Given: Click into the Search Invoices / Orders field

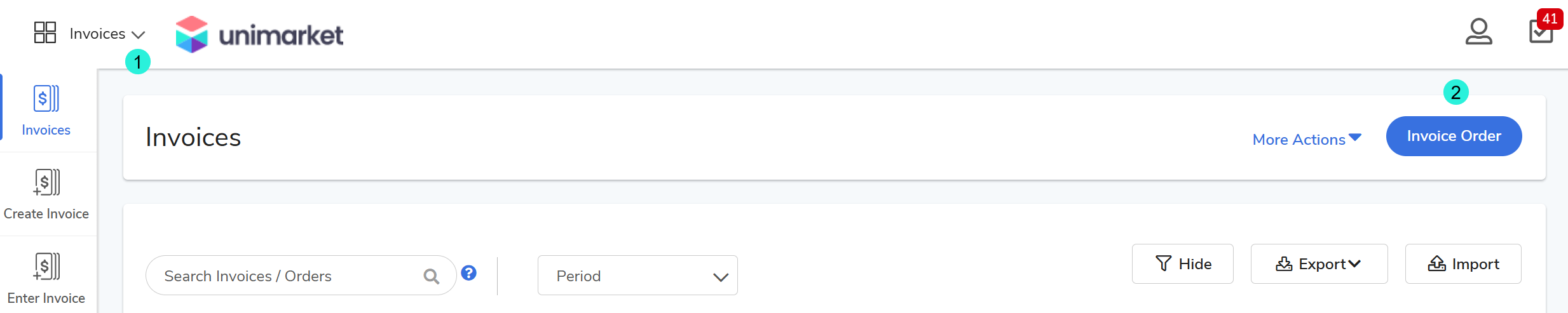Looking at the screenshot, I should click(286, 276).
